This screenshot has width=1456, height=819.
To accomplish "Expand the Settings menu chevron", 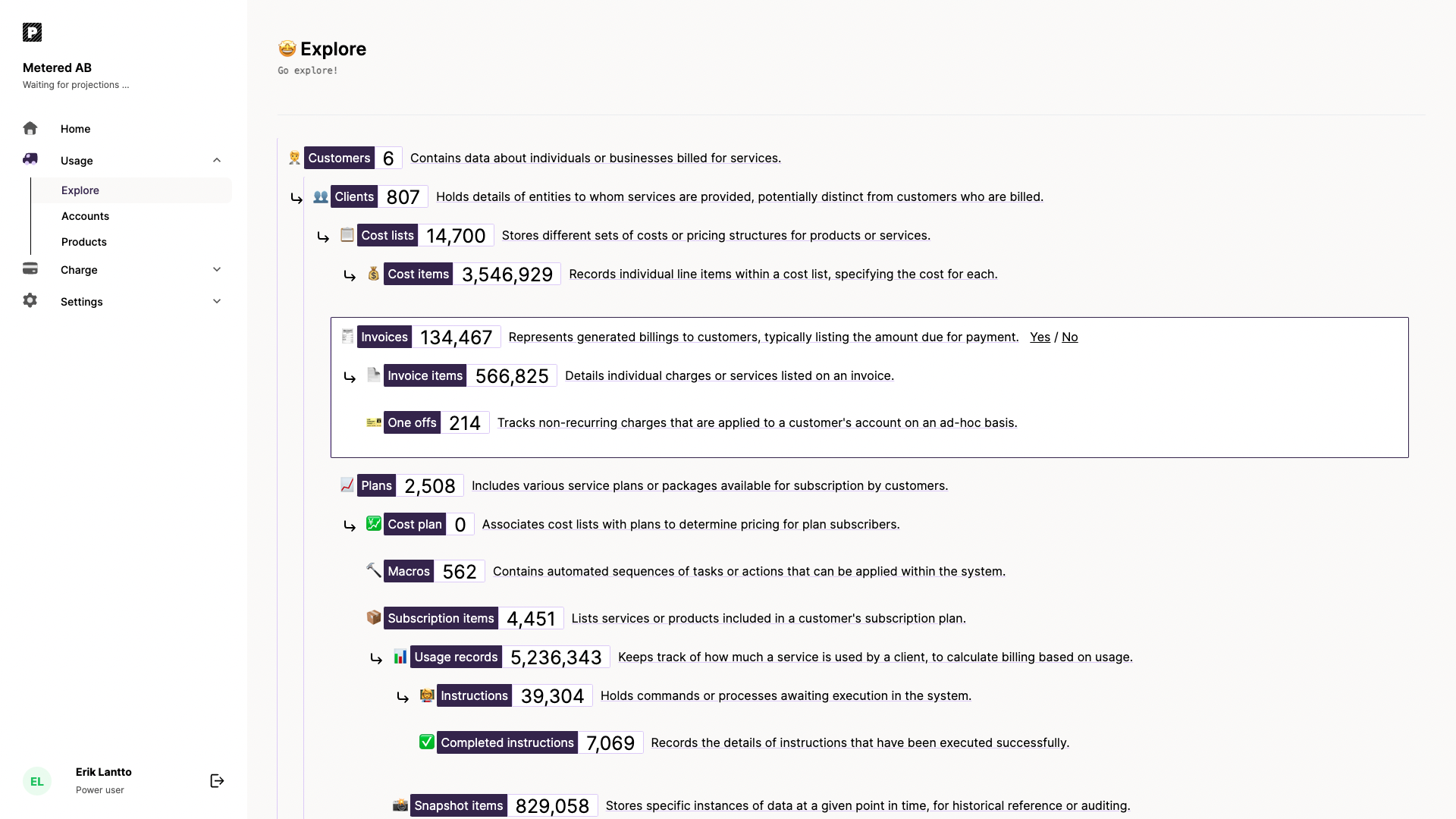I will 217,301.
